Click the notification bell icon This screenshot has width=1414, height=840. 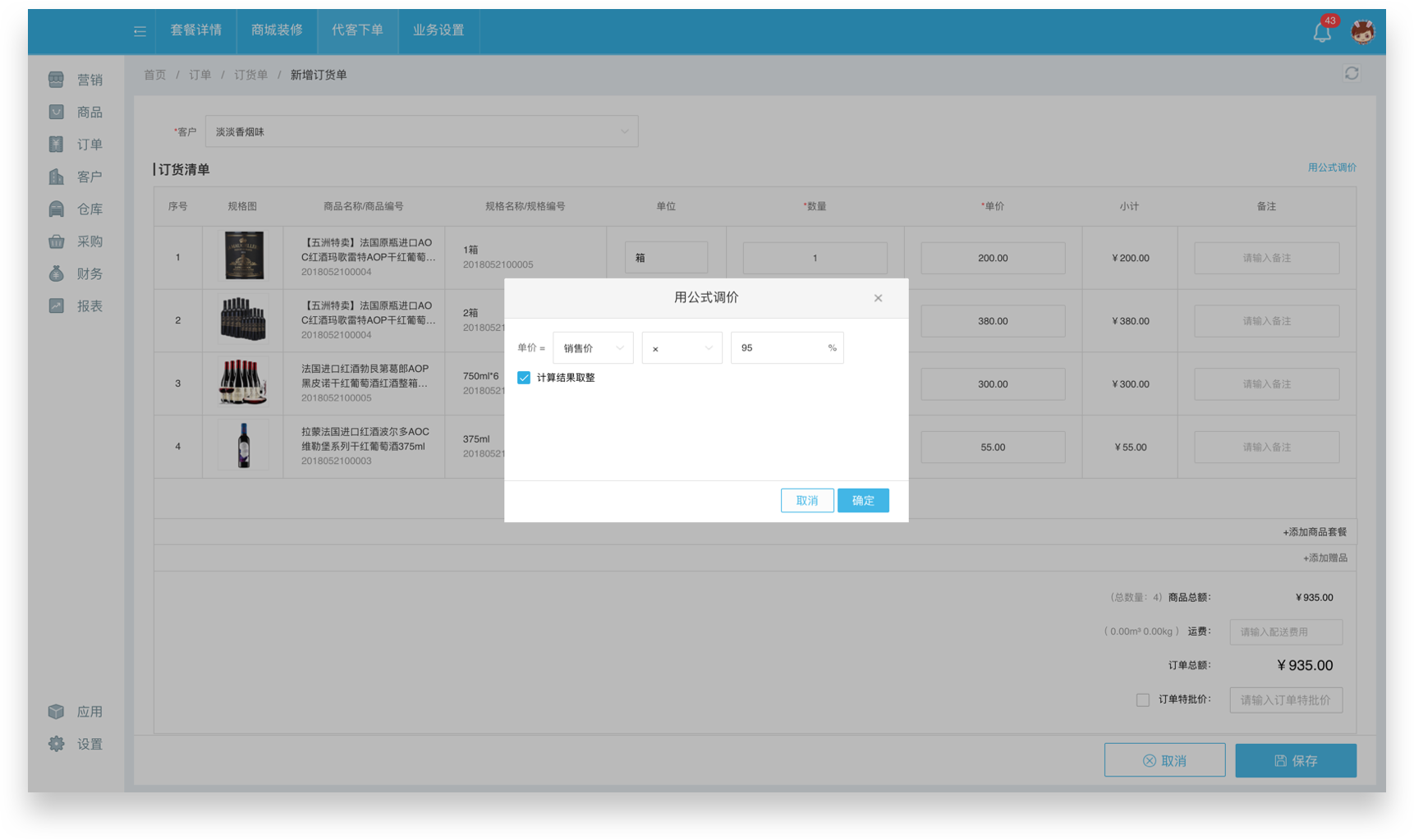pos(1321,32)
